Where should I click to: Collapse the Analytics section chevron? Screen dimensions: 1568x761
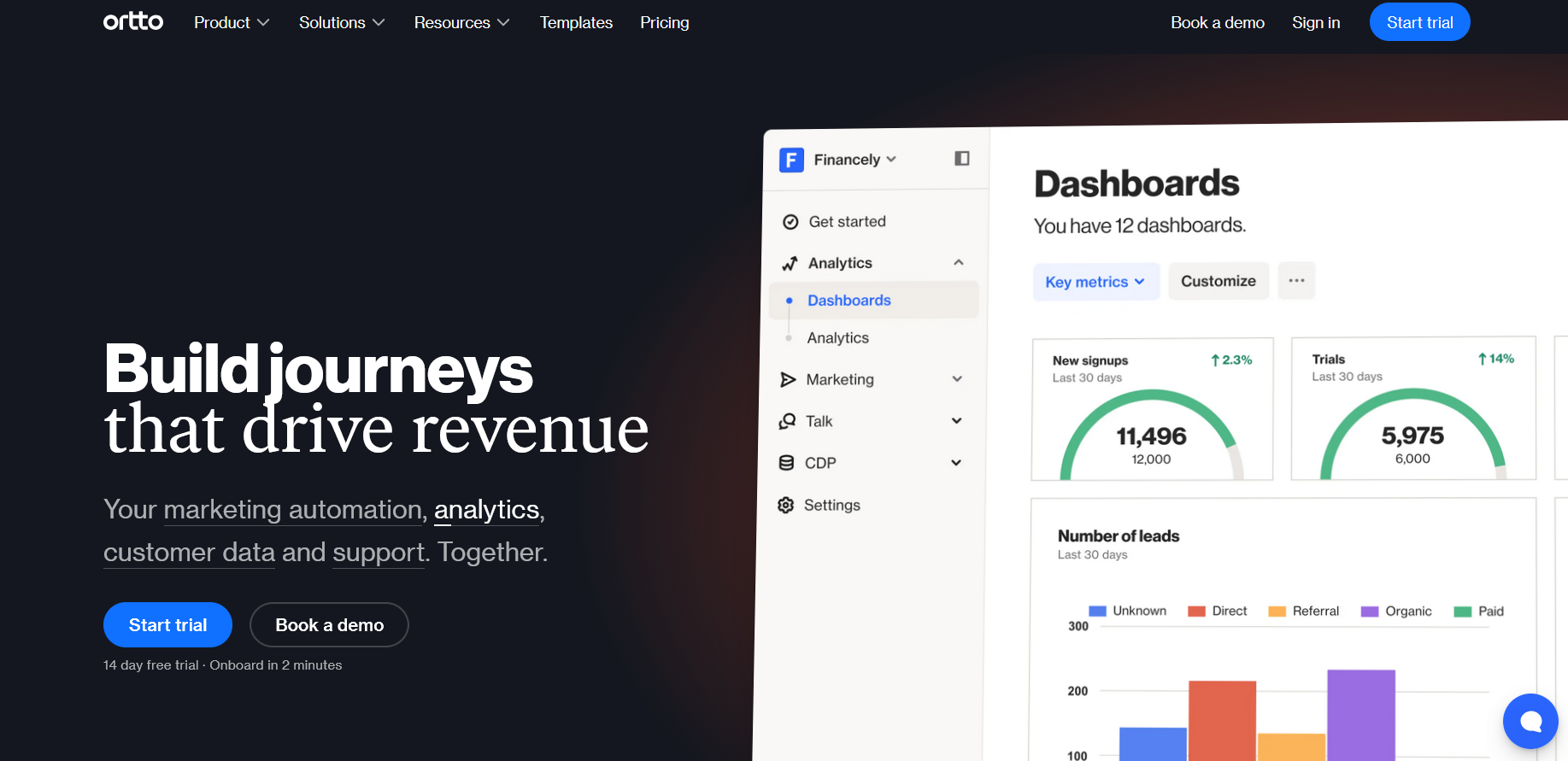(x=959, y=263)
